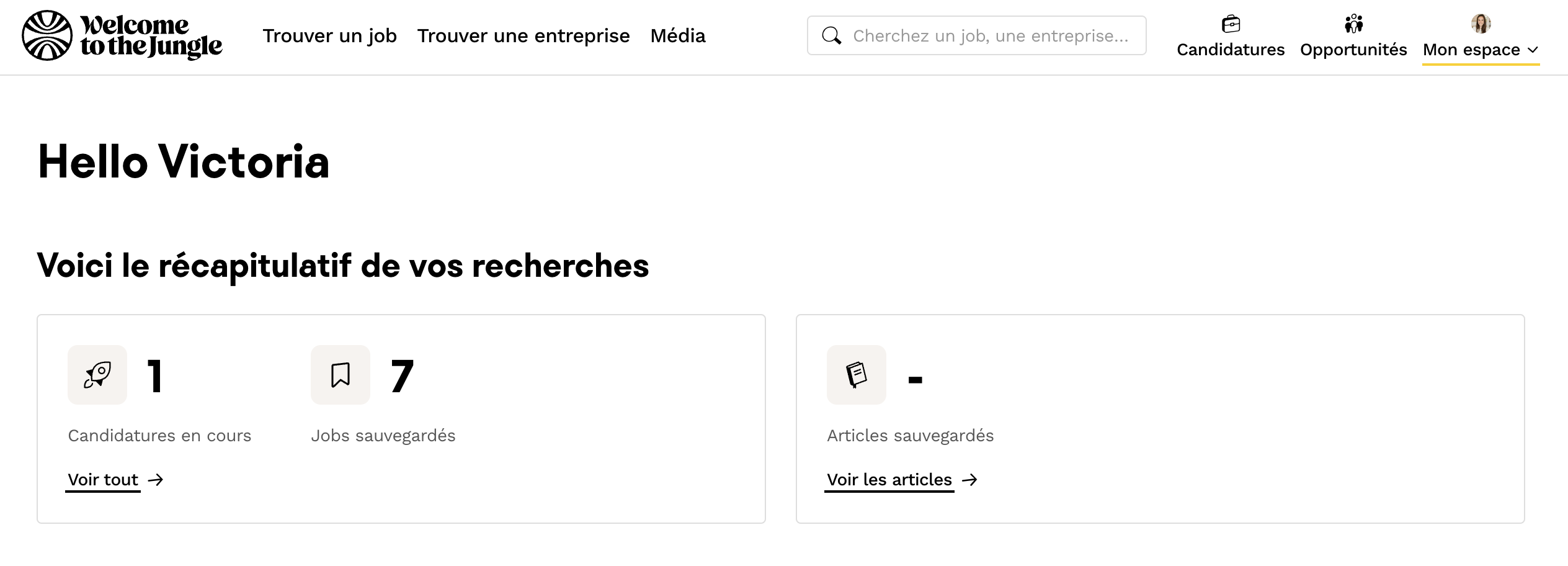Click the arrow next to Voir les articles
The height and width of the screenshot is (566, 1568).
[969, 480]
